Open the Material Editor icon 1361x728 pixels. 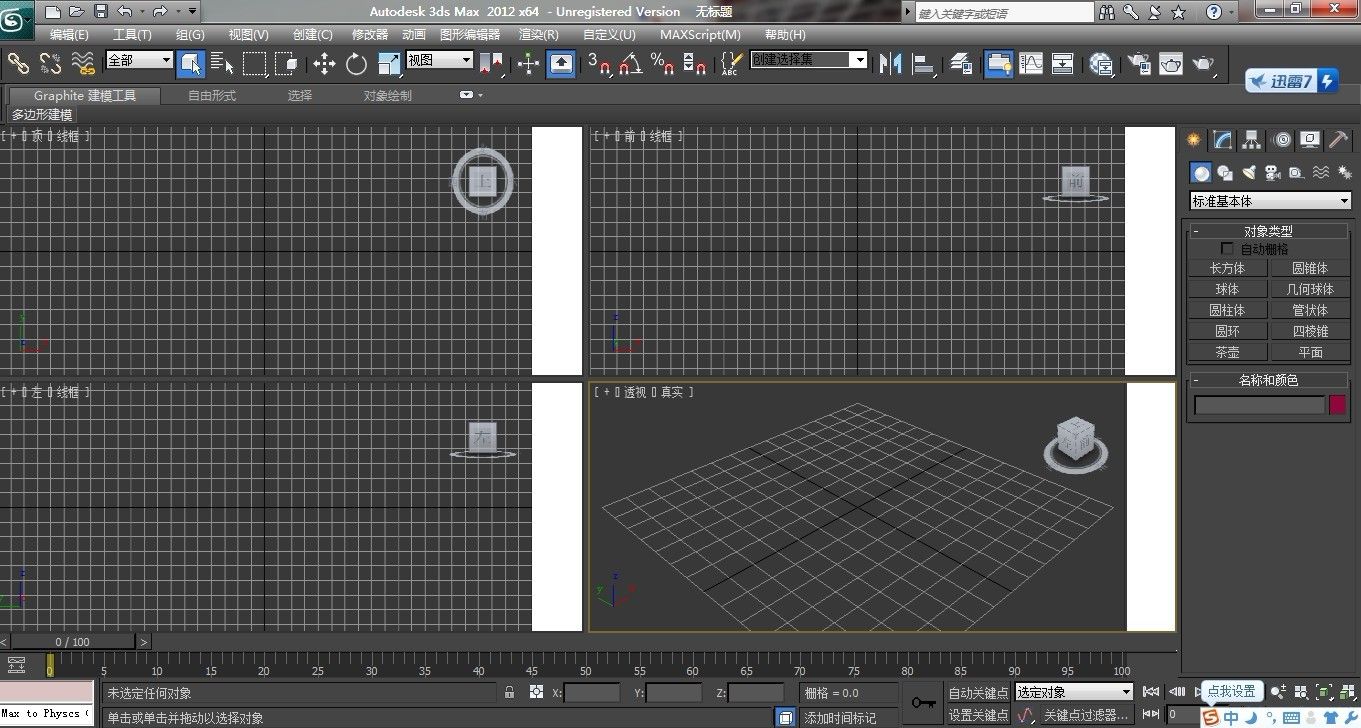[1102, 63]
